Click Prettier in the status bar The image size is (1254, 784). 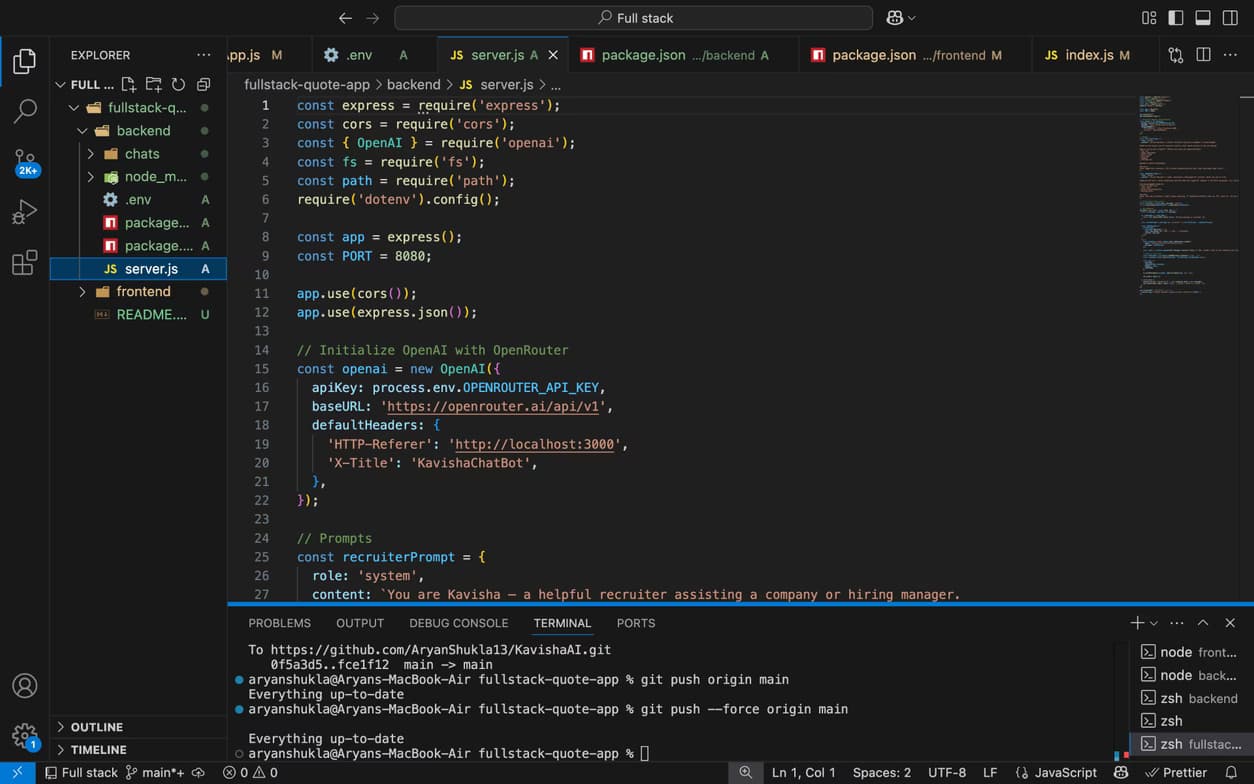point(1178,772)
